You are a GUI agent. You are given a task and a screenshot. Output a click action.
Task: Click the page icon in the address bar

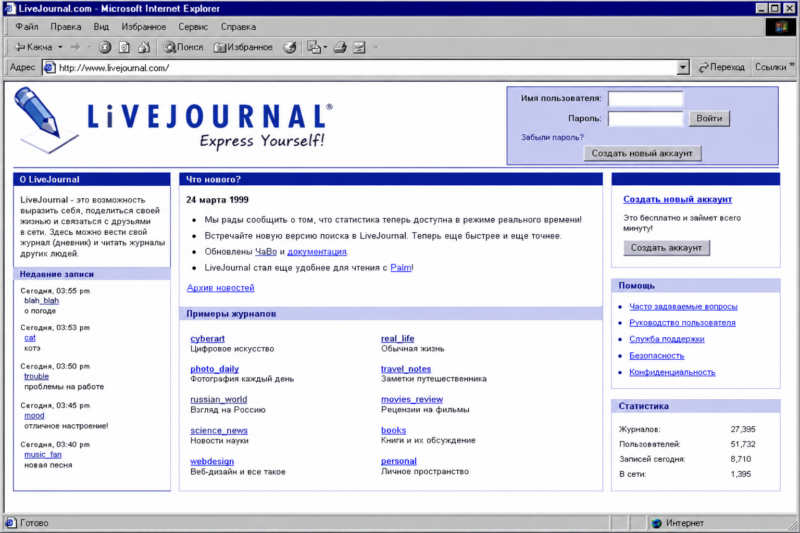click(x=49, y=67)
